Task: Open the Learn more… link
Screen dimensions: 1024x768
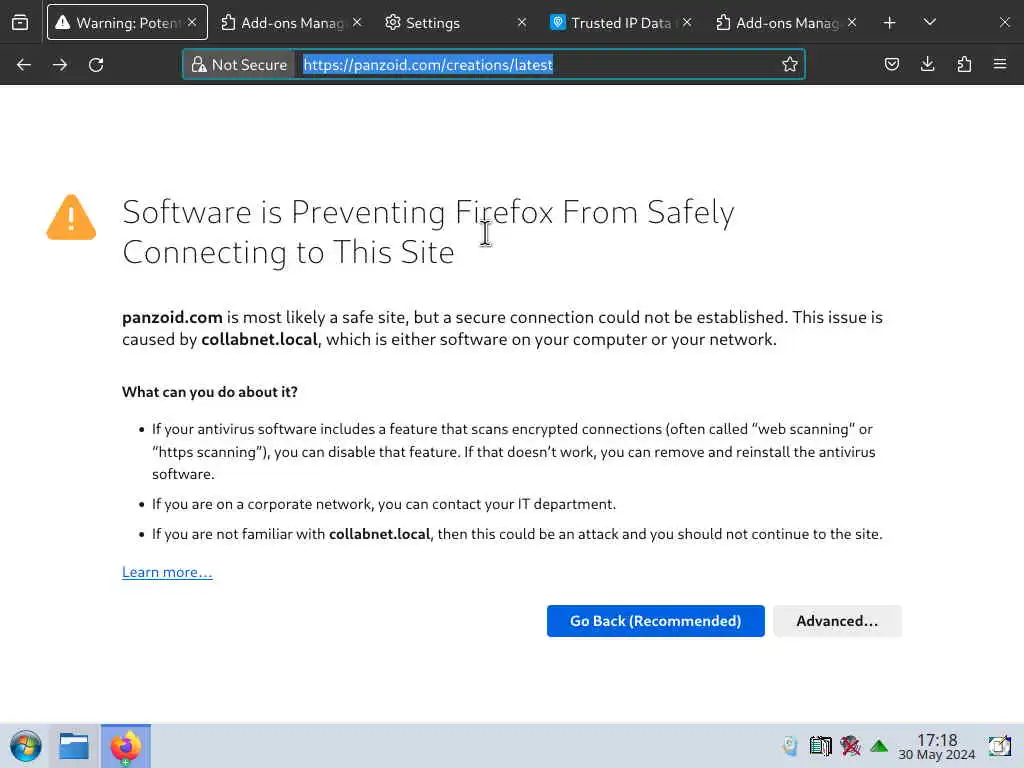Action: coord(167,573)
